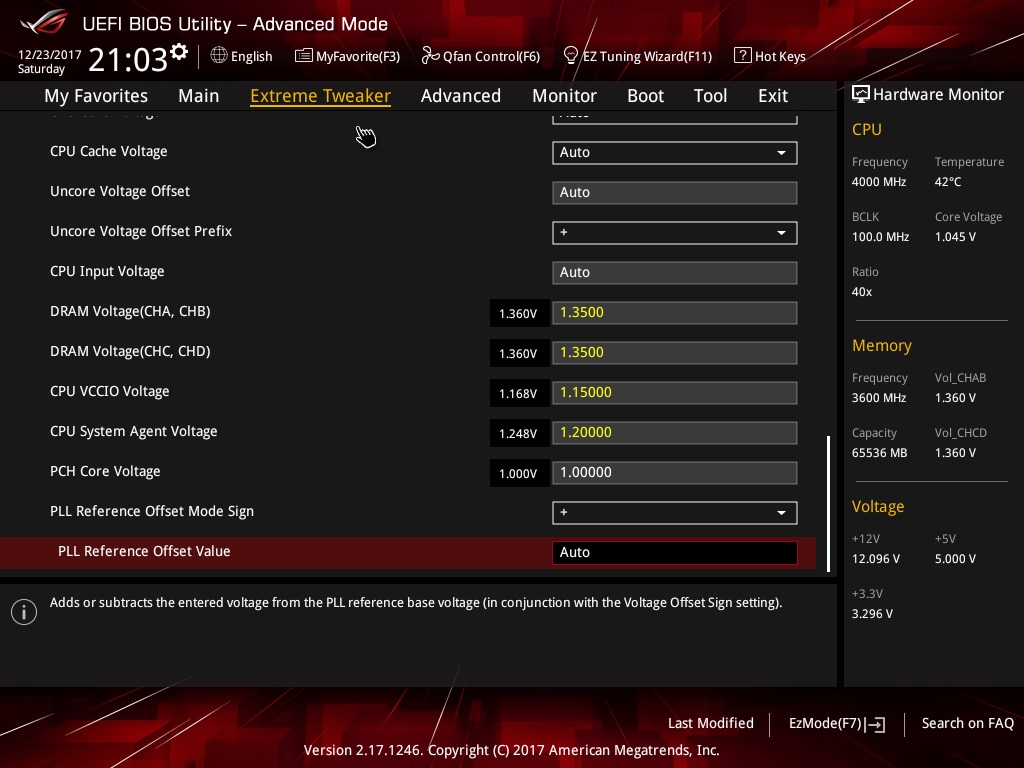
Task: Click the 1.000V PCH Core reading
Action: tap(519, 473)
